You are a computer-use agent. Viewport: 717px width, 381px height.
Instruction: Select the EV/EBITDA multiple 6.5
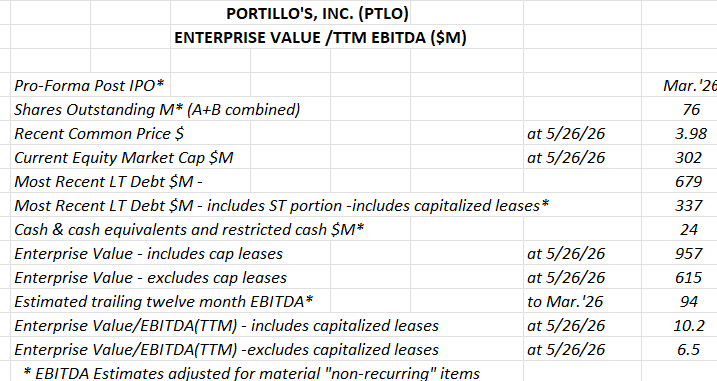pos(689,349)
